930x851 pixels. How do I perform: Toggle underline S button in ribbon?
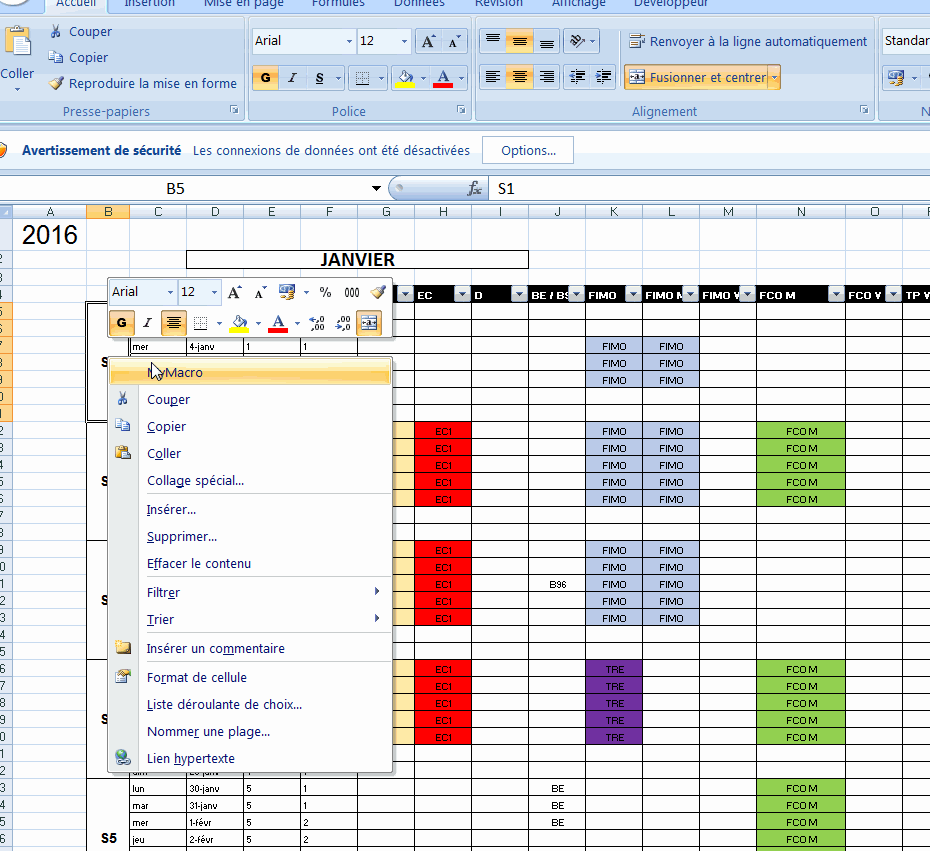(x=319, y=78)
